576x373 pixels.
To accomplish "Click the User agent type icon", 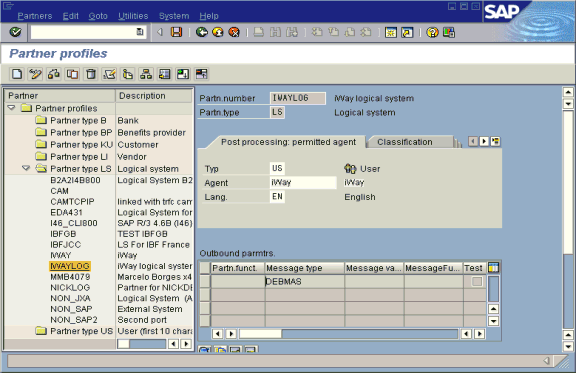I will pyautogui.click(x=350, y=169).
